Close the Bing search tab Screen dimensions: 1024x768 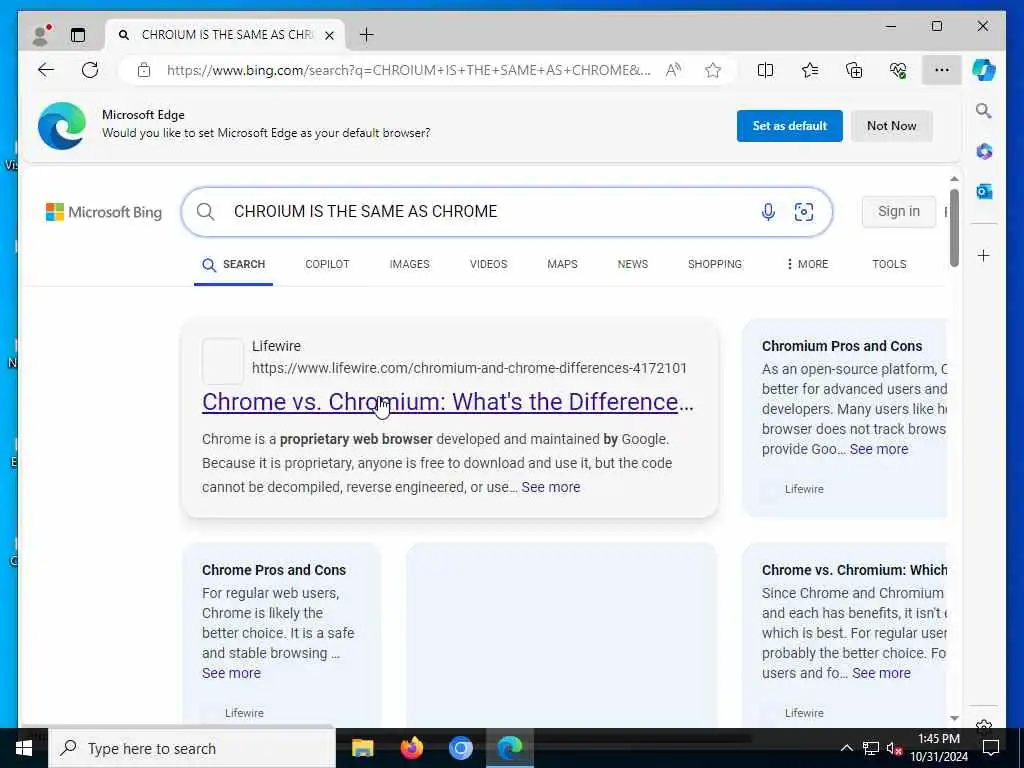[330, 35]
